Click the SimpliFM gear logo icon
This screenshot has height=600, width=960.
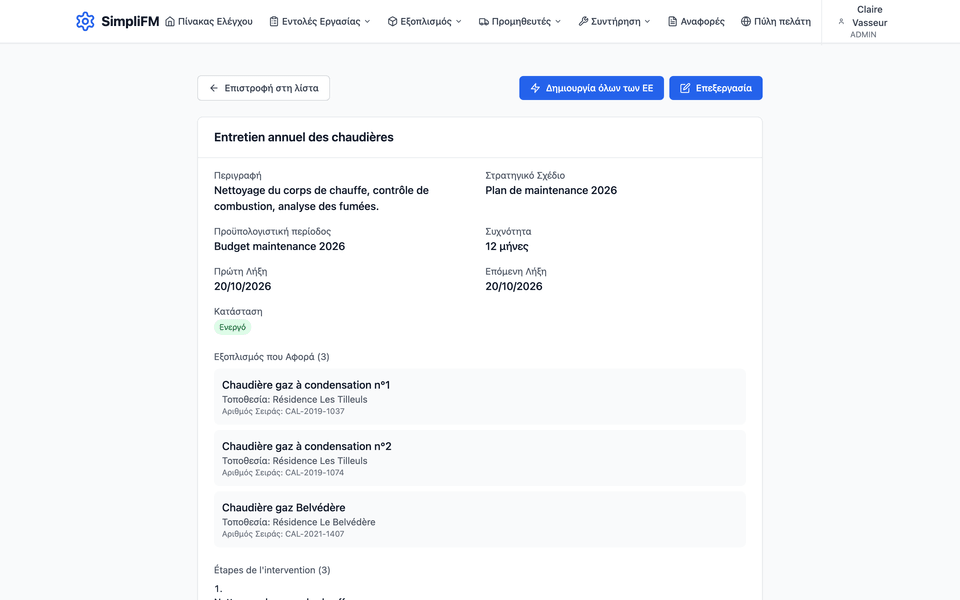85,21
